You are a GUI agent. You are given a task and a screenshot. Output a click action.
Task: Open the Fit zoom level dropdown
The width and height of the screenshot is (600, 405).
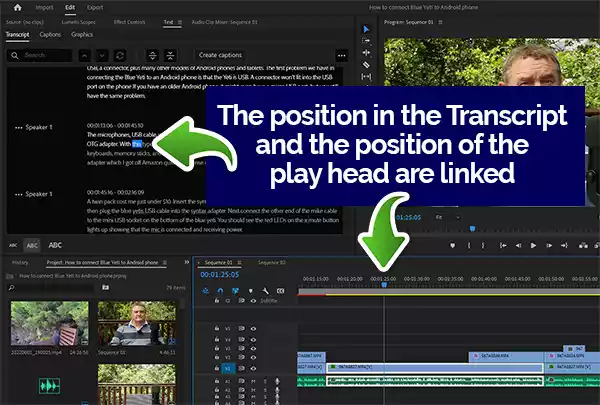[448, 217]
